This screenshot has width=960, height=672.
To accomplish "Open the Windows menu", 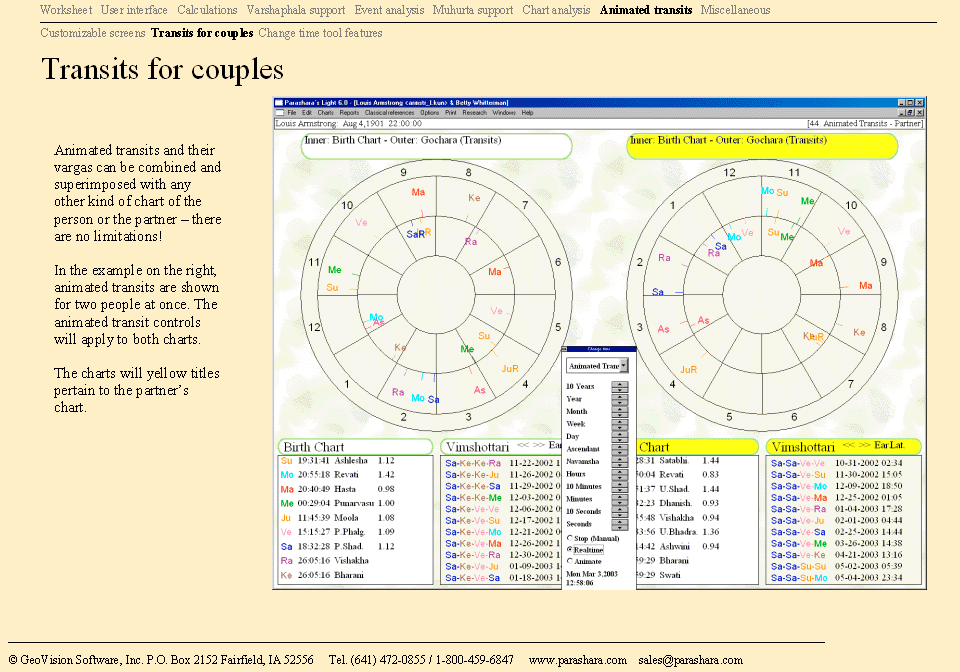I will coord(504,113).
